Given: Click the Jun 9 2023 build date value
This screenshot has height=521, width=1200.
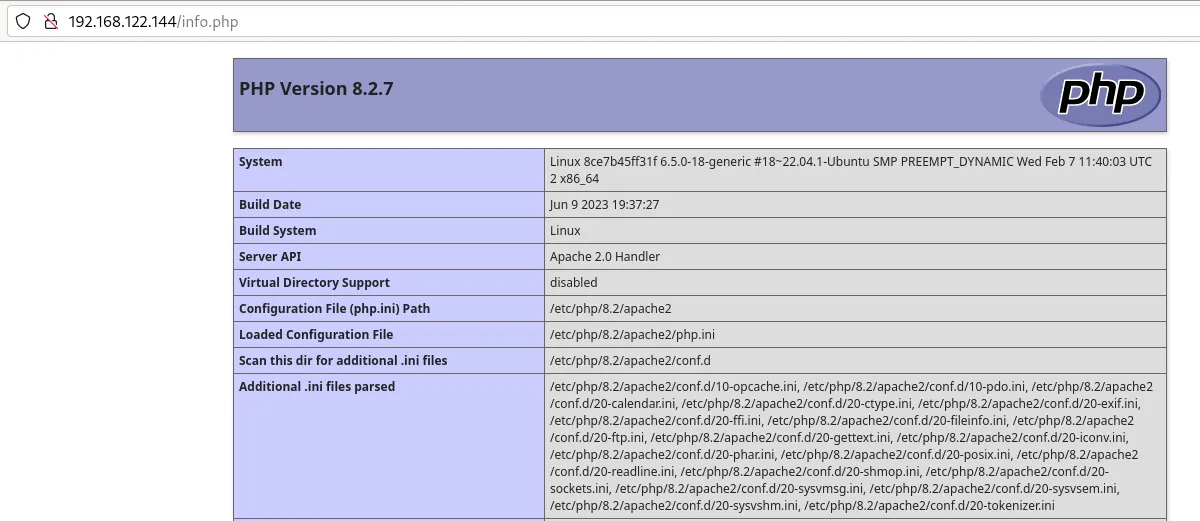Looking at the screenshot, I should 604,205.
